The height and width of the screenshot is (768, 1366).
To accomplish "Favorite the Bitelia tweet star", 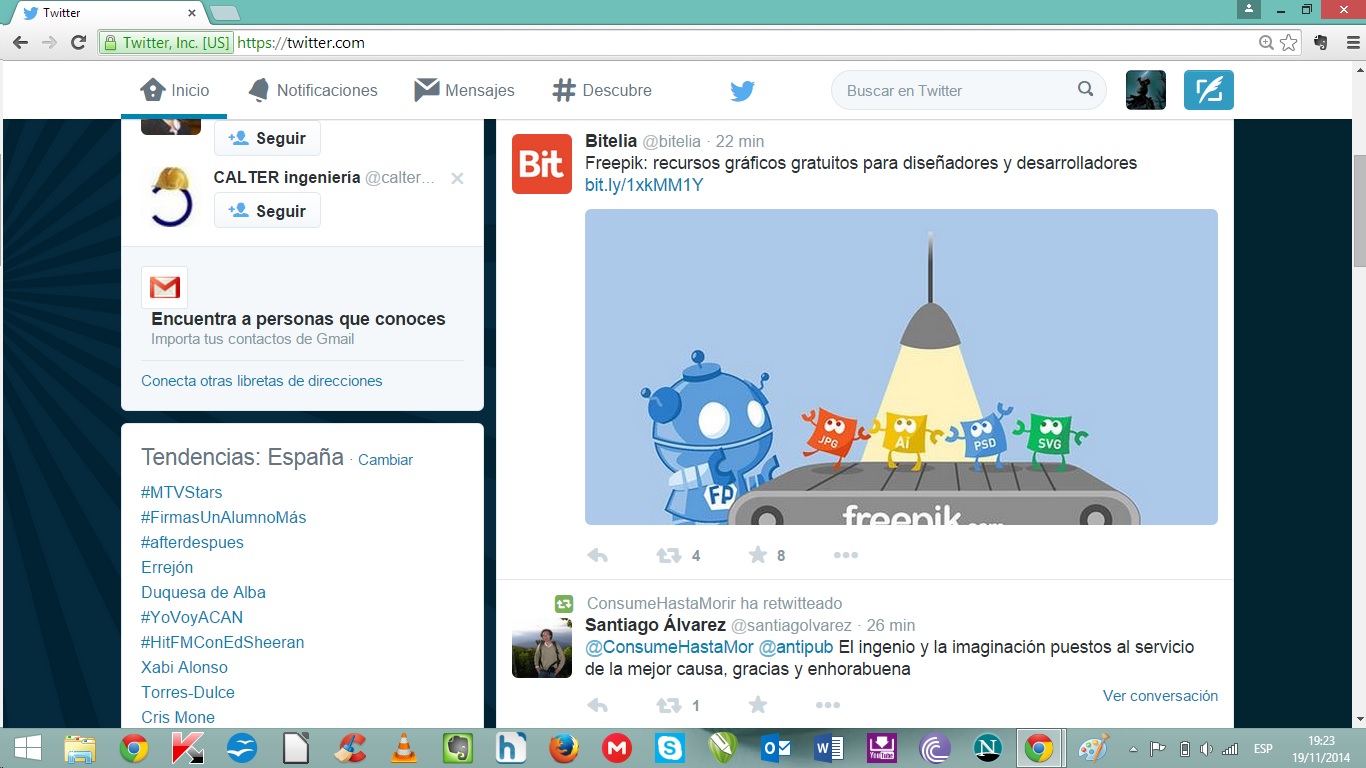I will [x=758, y=555].
